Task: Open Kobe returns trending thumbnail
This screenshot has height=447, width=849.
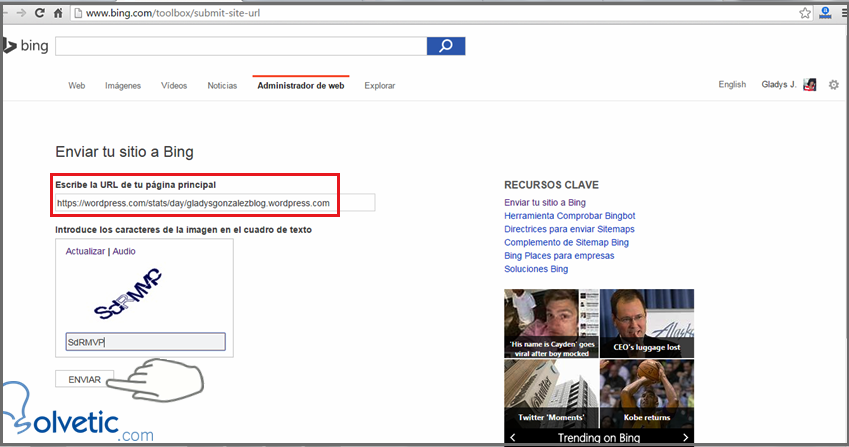Action: (x=647, y=393)
